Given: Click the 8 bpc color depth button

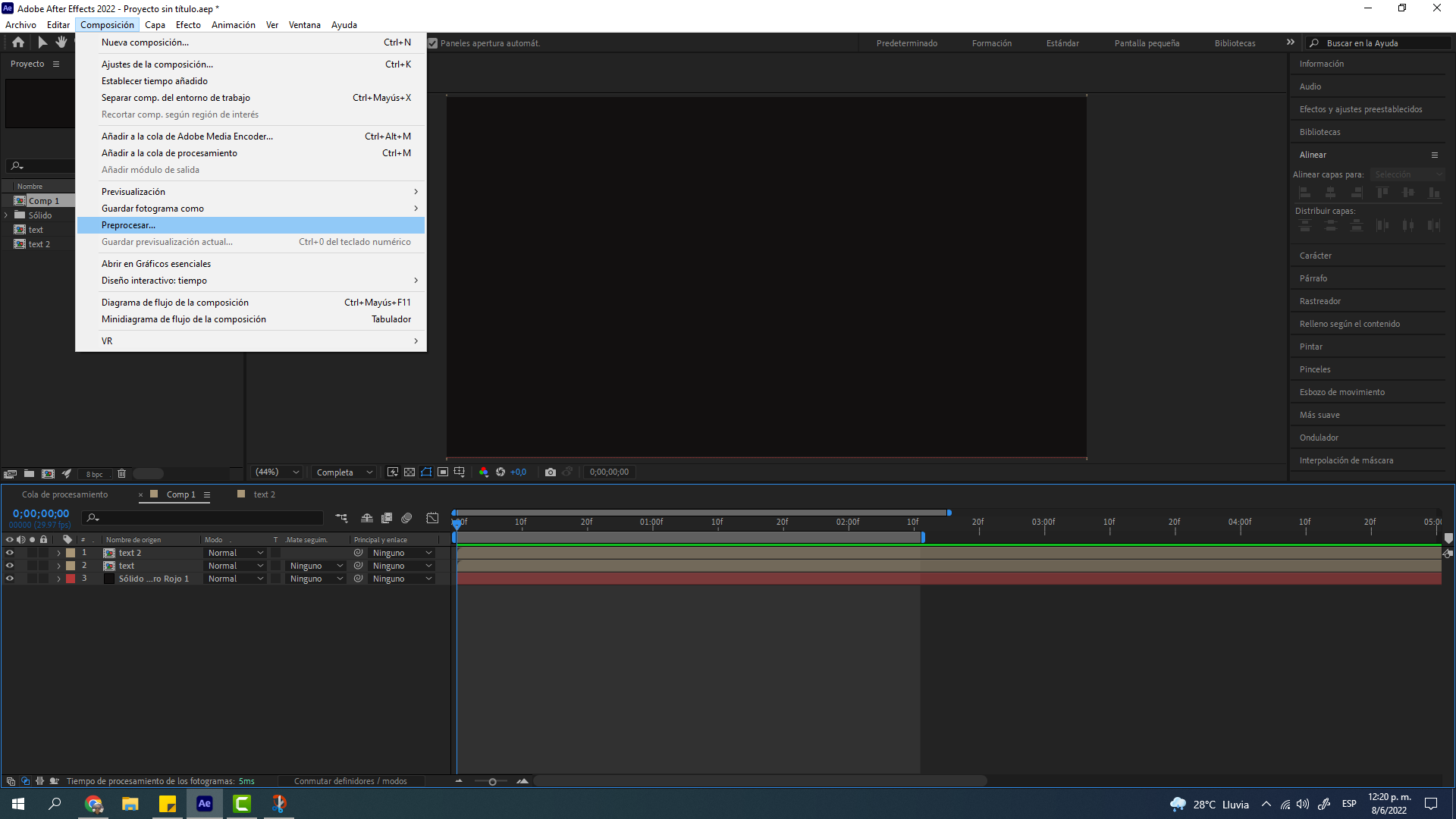Looking at the screenshot, I should coord(95,475).
